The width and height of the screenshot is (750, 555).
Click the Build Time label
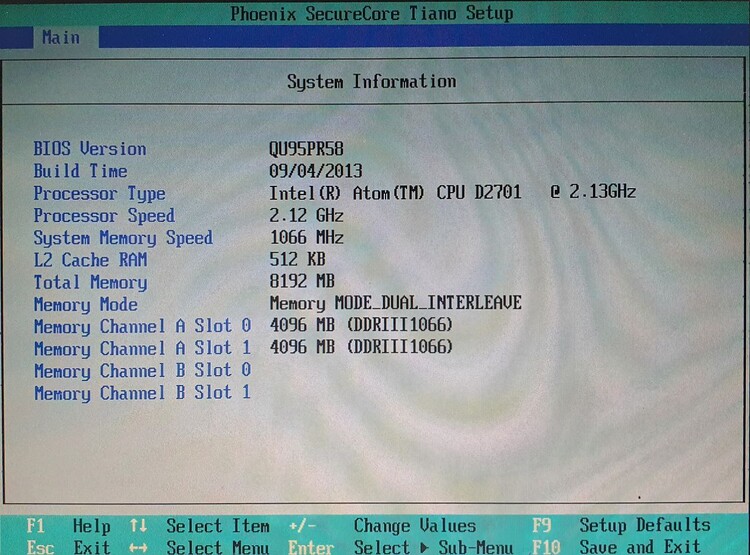click(x=80, y=171)
